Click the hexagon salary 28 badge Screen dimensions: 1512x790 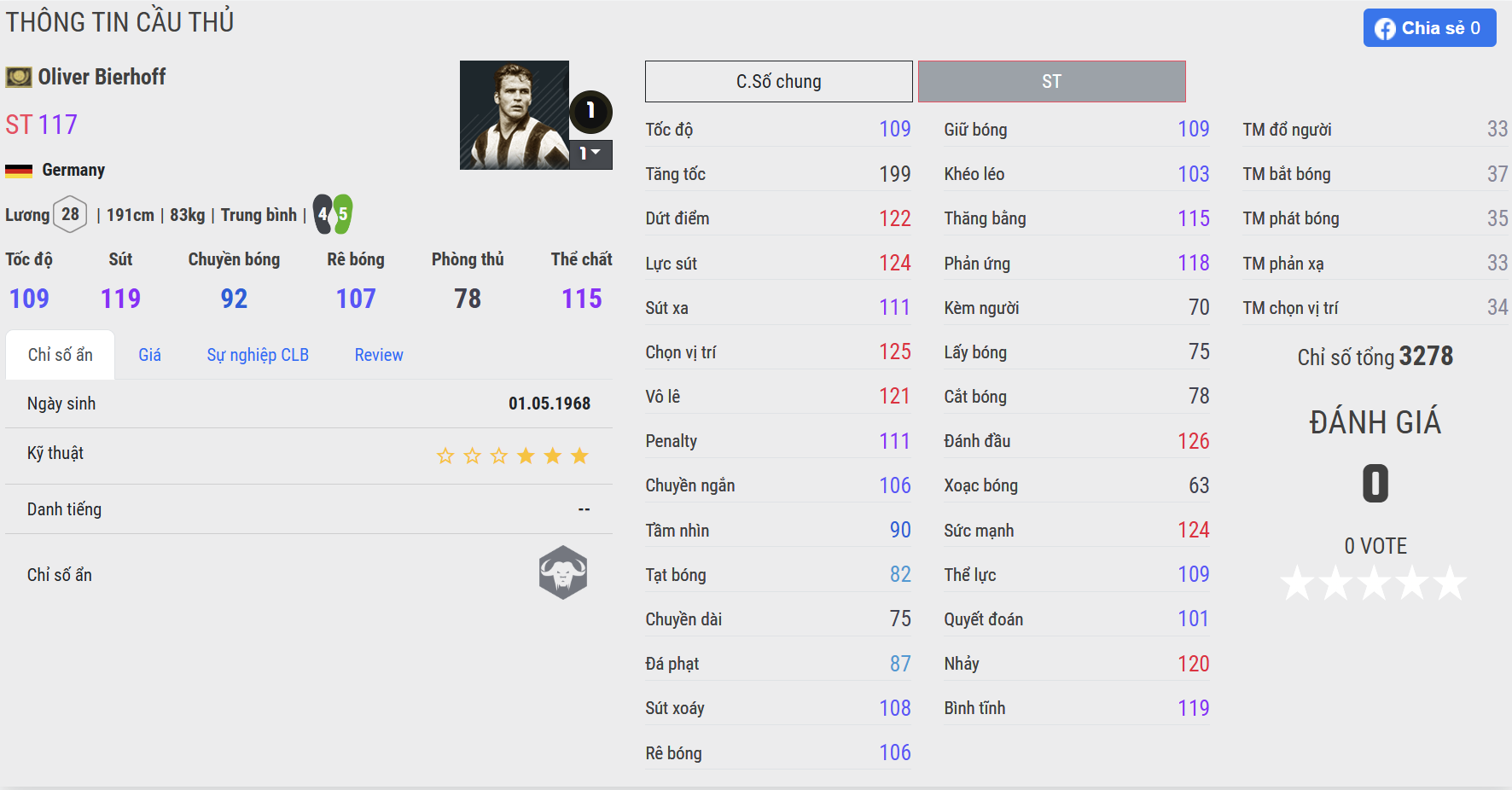(x=70, y=214)
